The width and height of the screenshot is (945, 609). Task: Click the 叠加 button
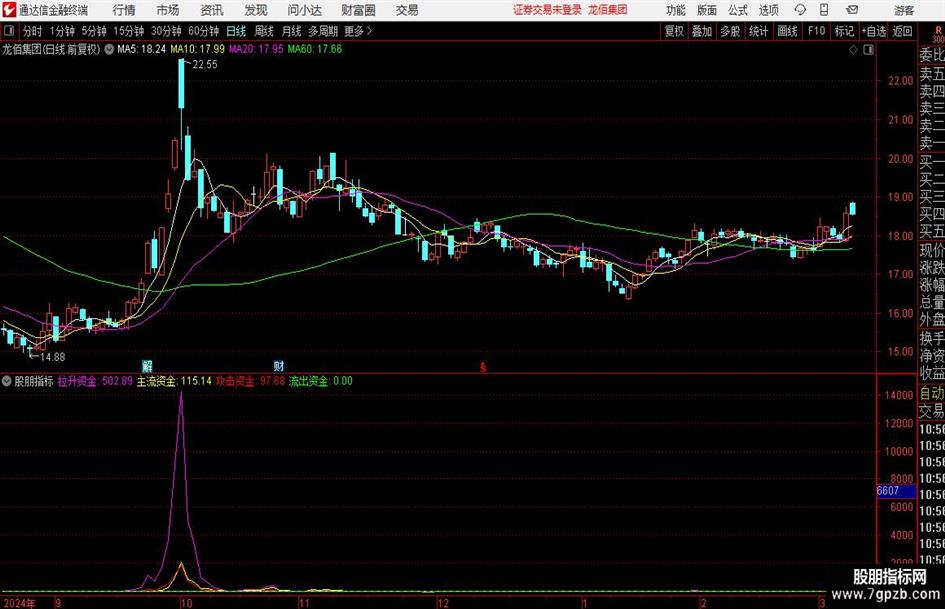[x=702, y=31]
